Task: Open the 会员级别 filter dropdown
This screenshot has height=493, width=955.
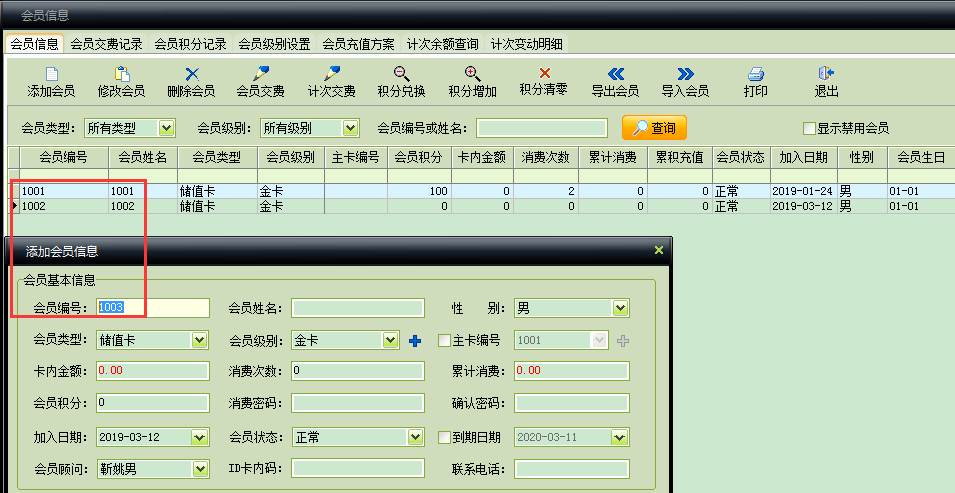Action: pyautogui.click(x=350, y=128)
